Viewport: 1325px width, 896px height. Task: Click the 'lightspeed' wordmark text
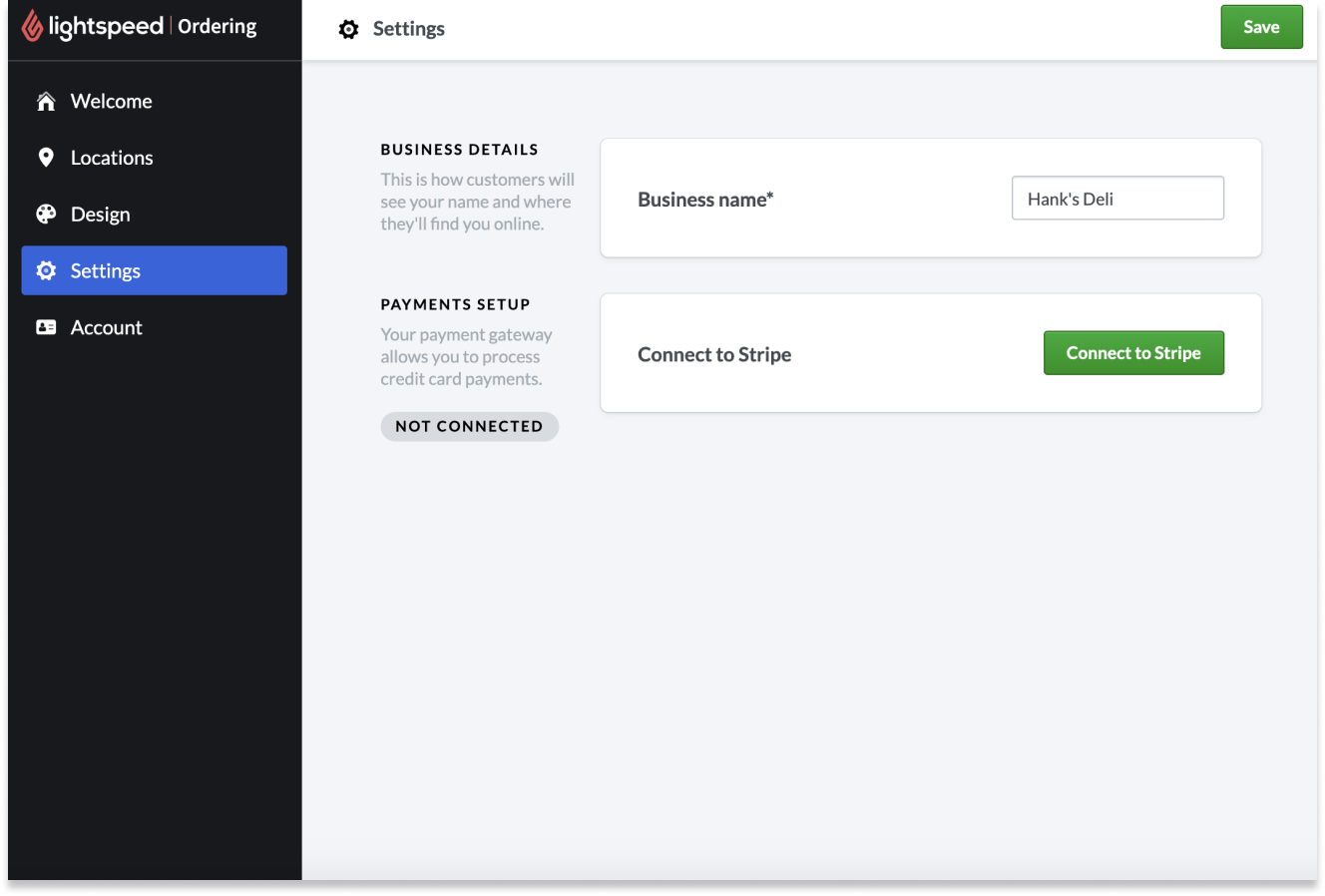point(106,27)
